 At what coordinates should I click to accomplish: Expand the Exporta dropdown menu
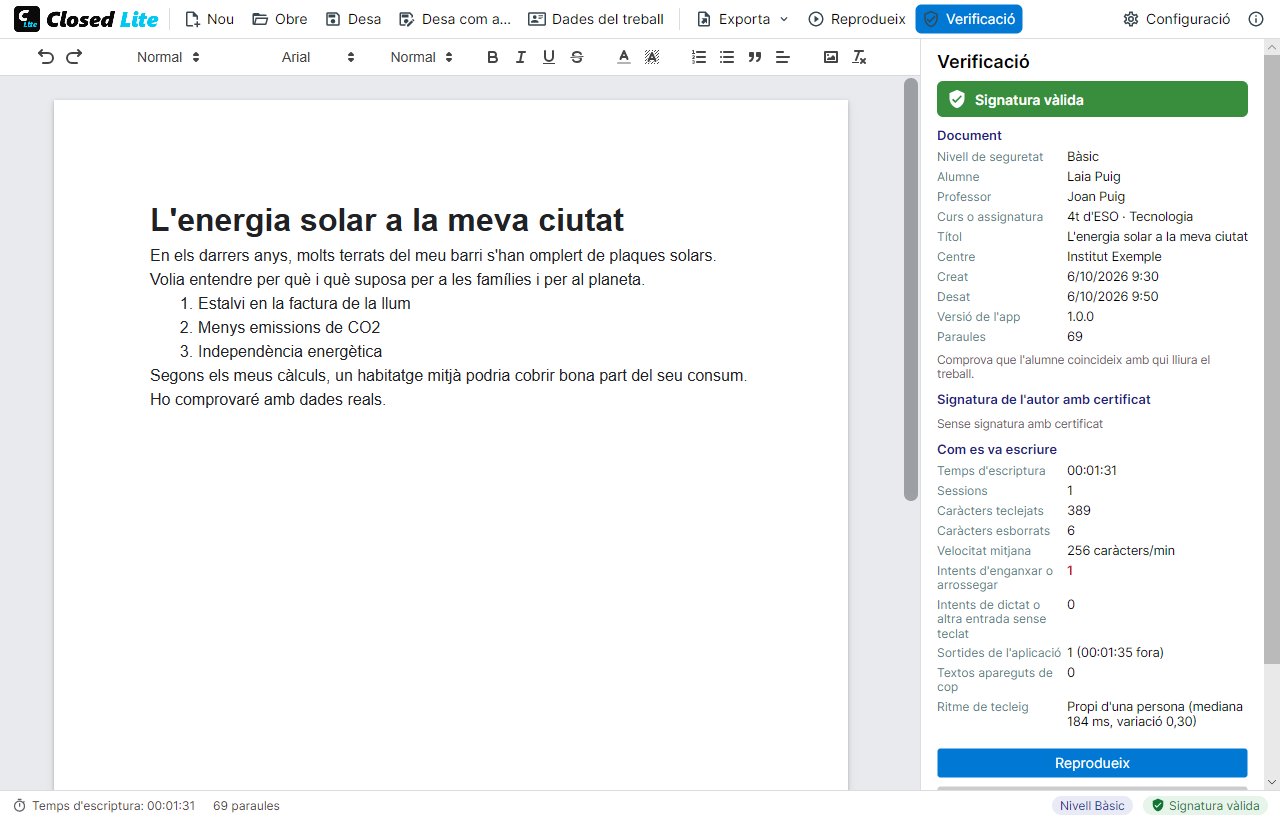coord(743,19)
